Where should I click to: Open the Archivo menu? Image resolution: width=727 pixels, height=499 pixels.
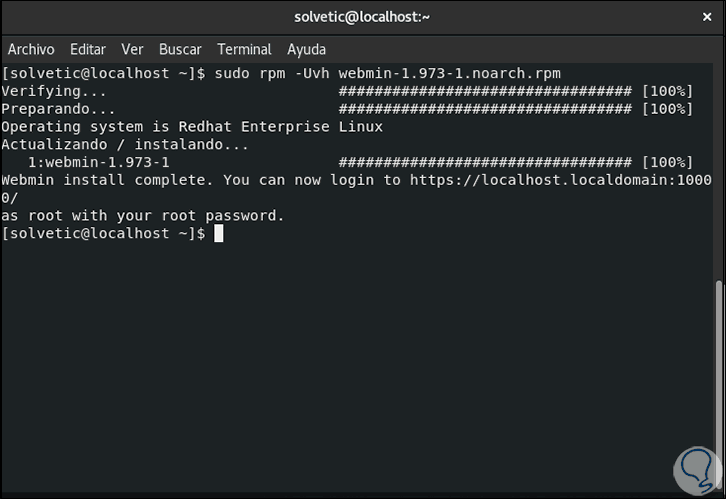(x=31, y=49)
